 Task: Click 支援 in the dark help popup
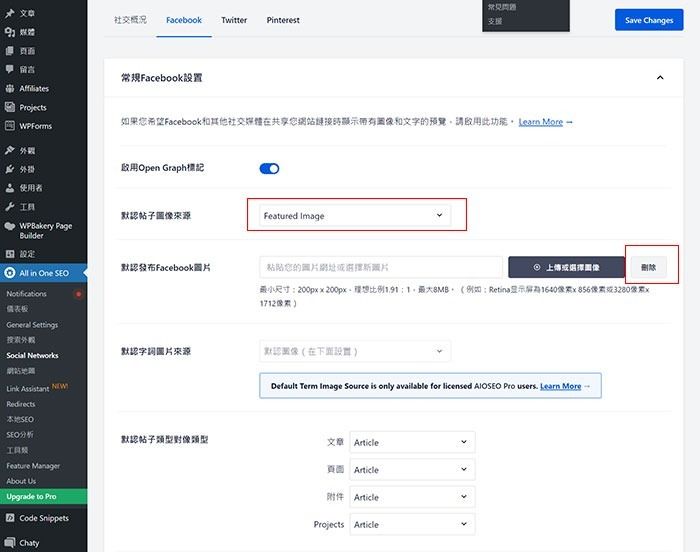pyautogui.click(x=495, y=21)
